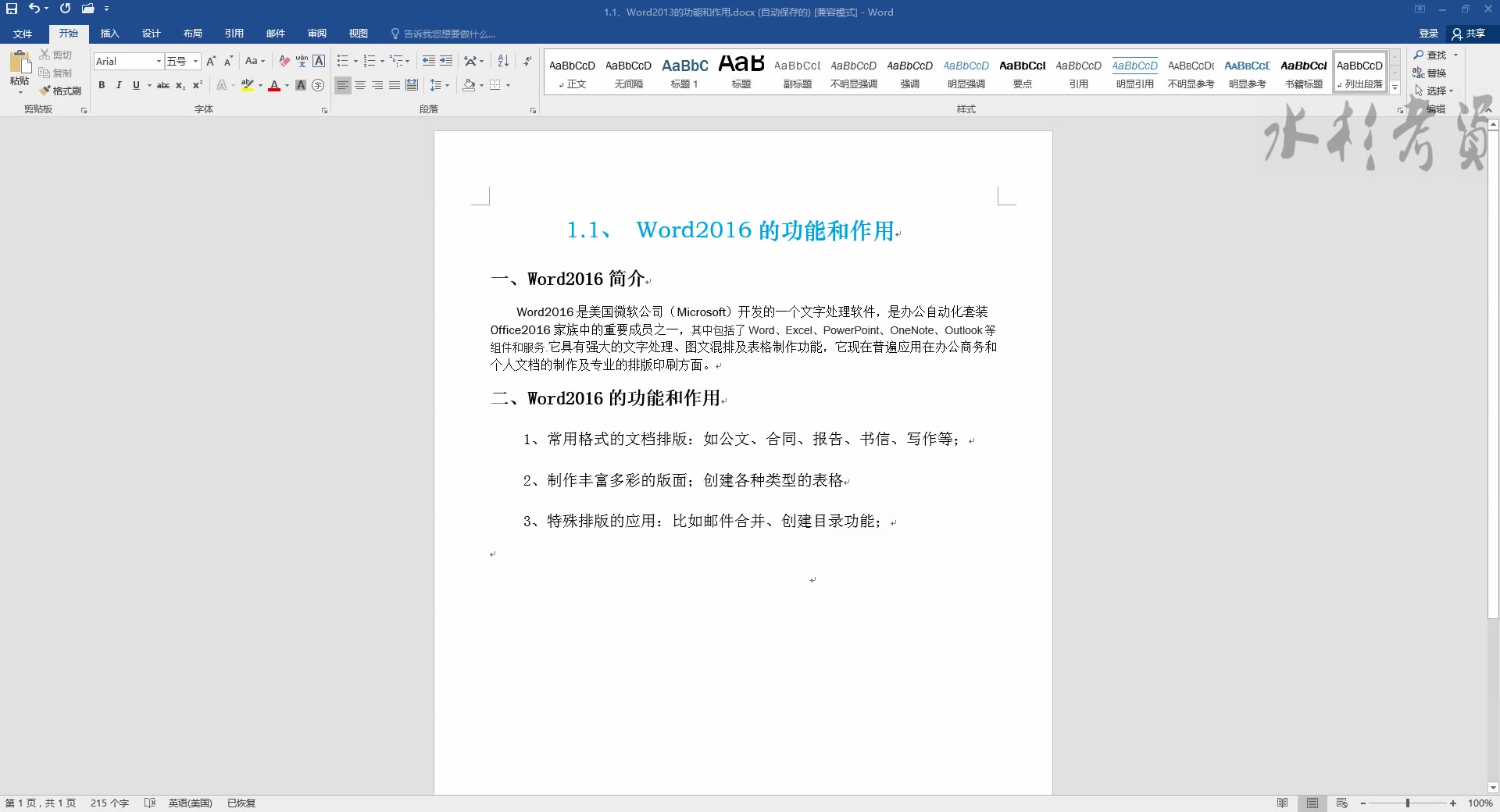Click the Decrease Indent icon

coord(429,61)
